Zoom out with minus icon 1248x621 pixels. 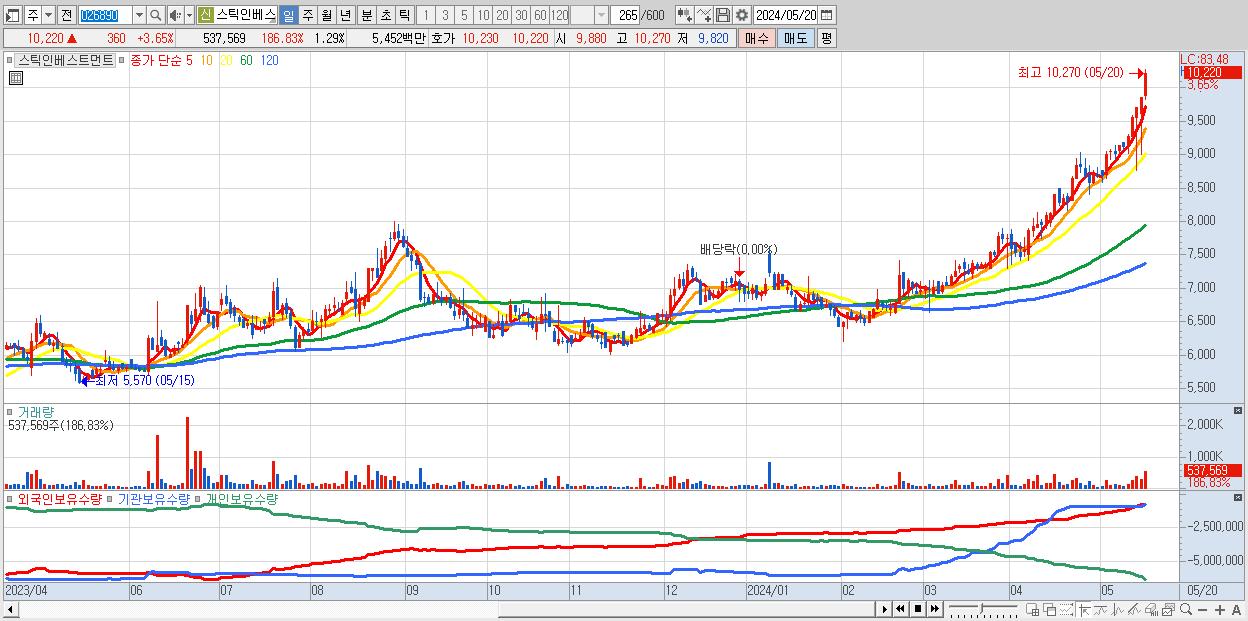(x=1202, y=610)
